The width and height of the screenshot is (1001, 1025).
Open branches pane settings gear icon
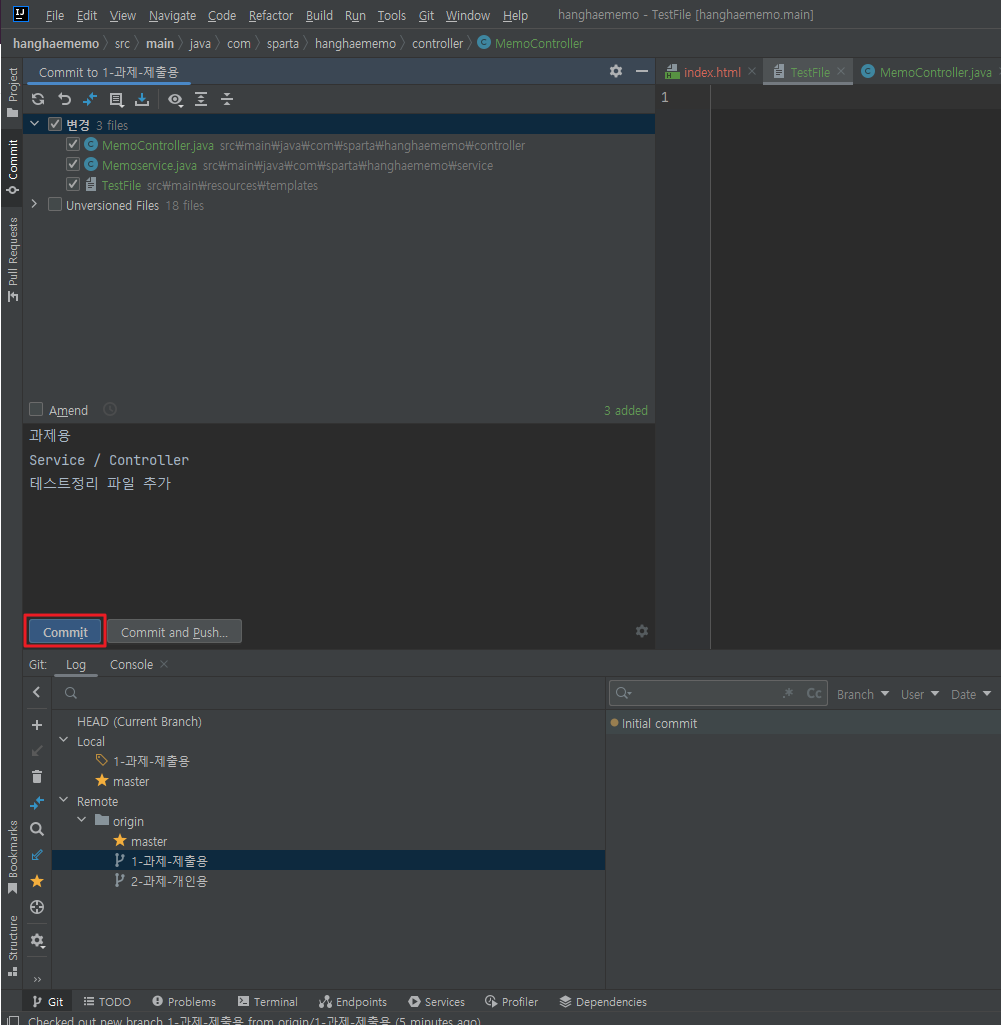[x=37, y=941]
